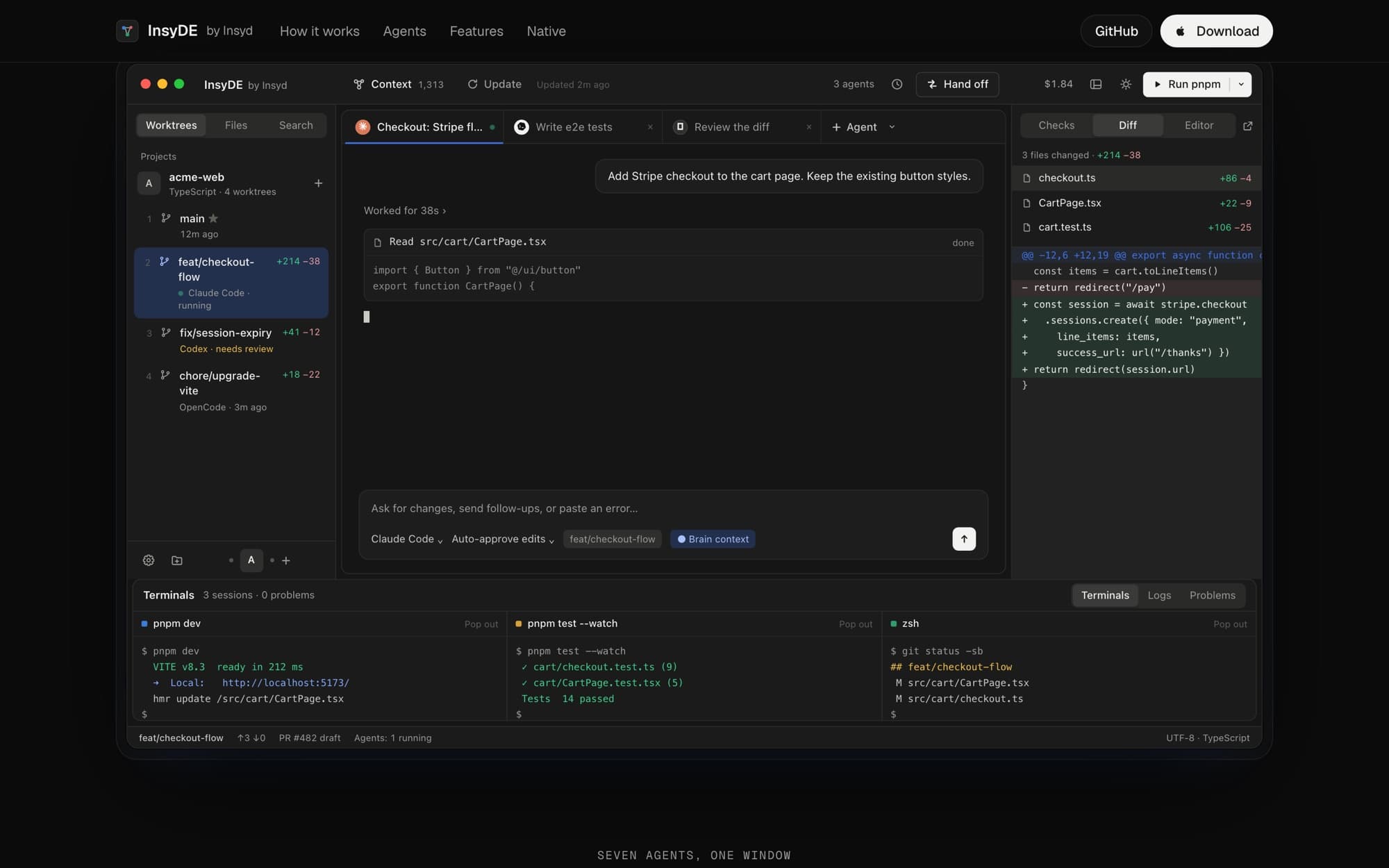Open the Claude Code model selector
This screenshot has height=868, width=1389.
point(406,539)
